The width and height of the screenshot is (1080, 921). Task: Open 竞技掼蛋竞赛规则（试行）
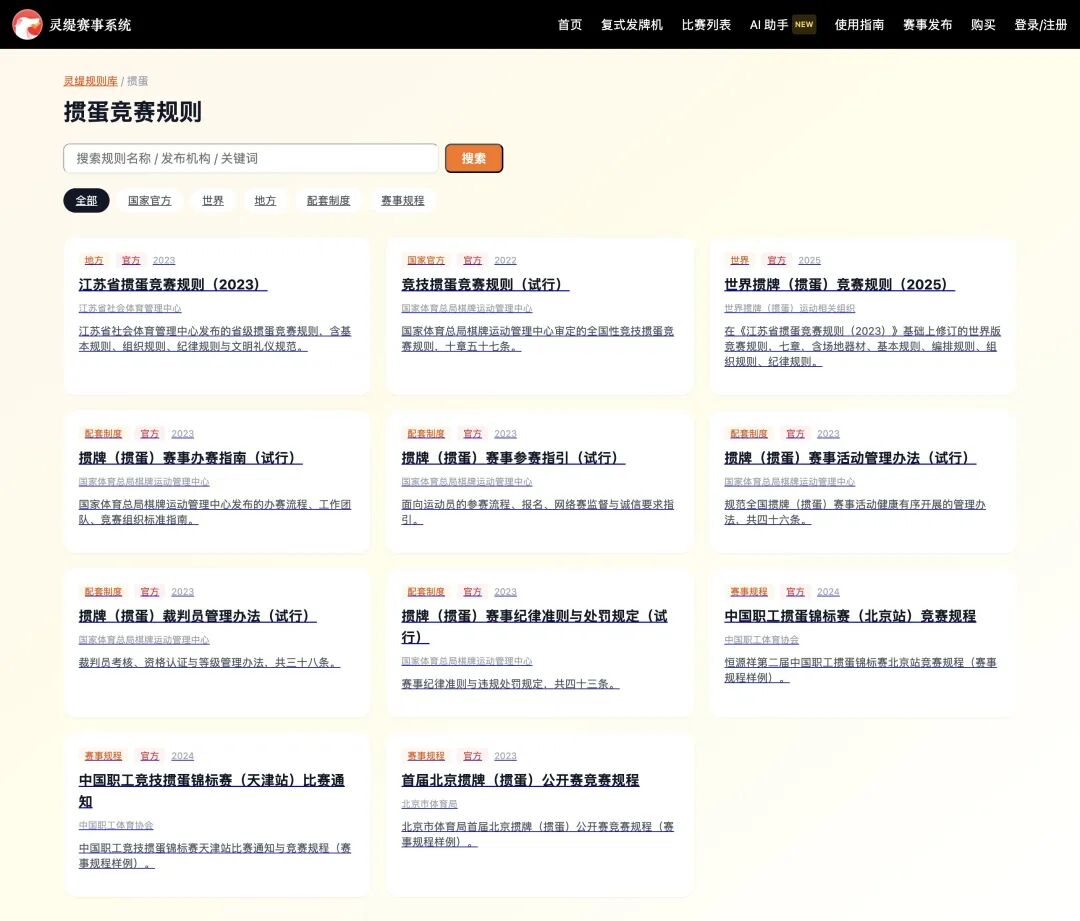click(486, 284)
